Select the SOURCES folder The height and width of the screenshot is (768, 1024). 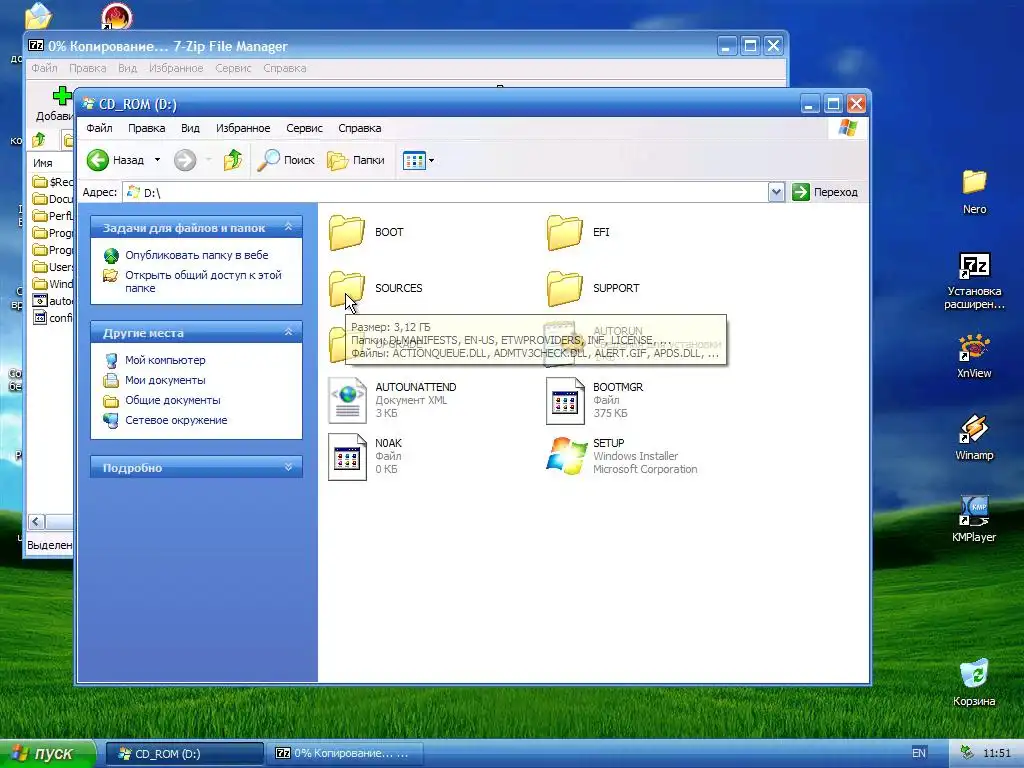[376, 289]
